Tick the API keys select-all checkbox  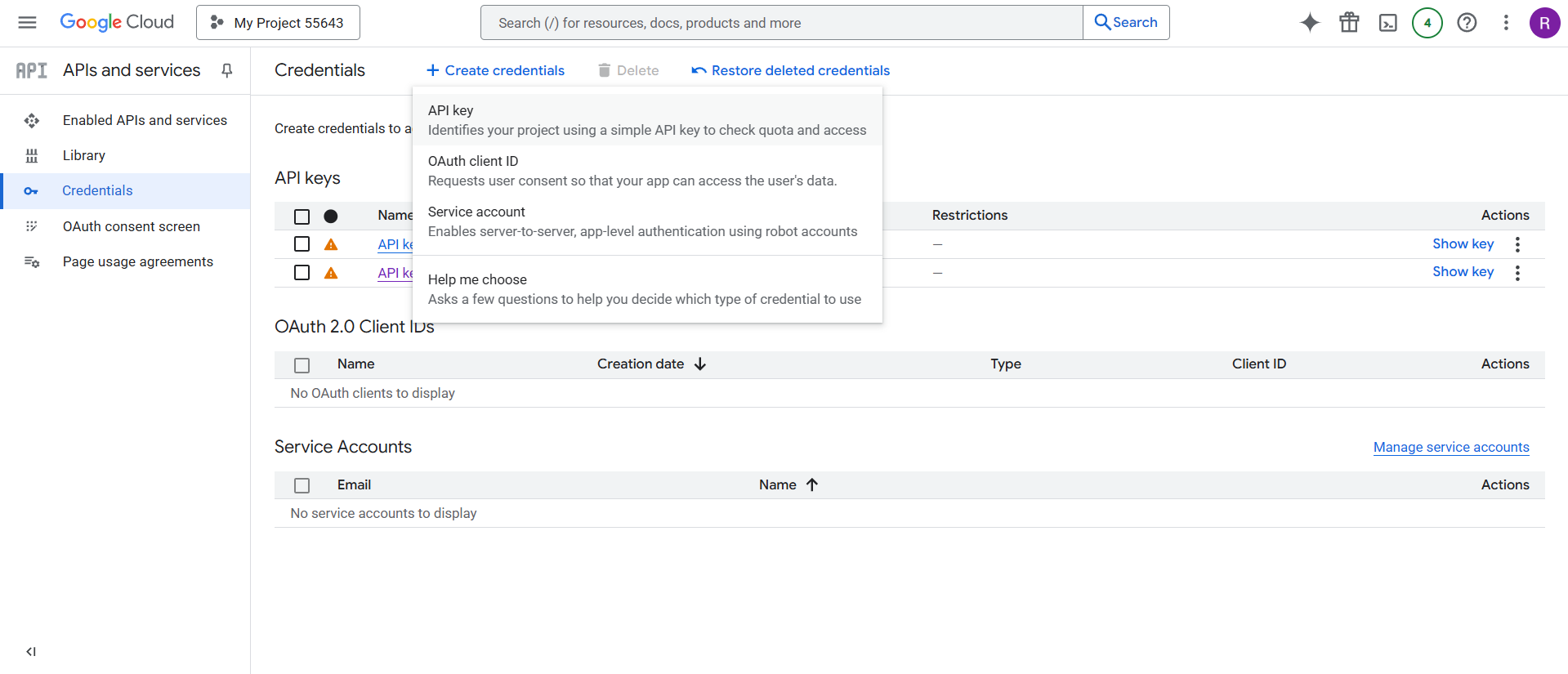pyautogui.click(x=302, y=216)
